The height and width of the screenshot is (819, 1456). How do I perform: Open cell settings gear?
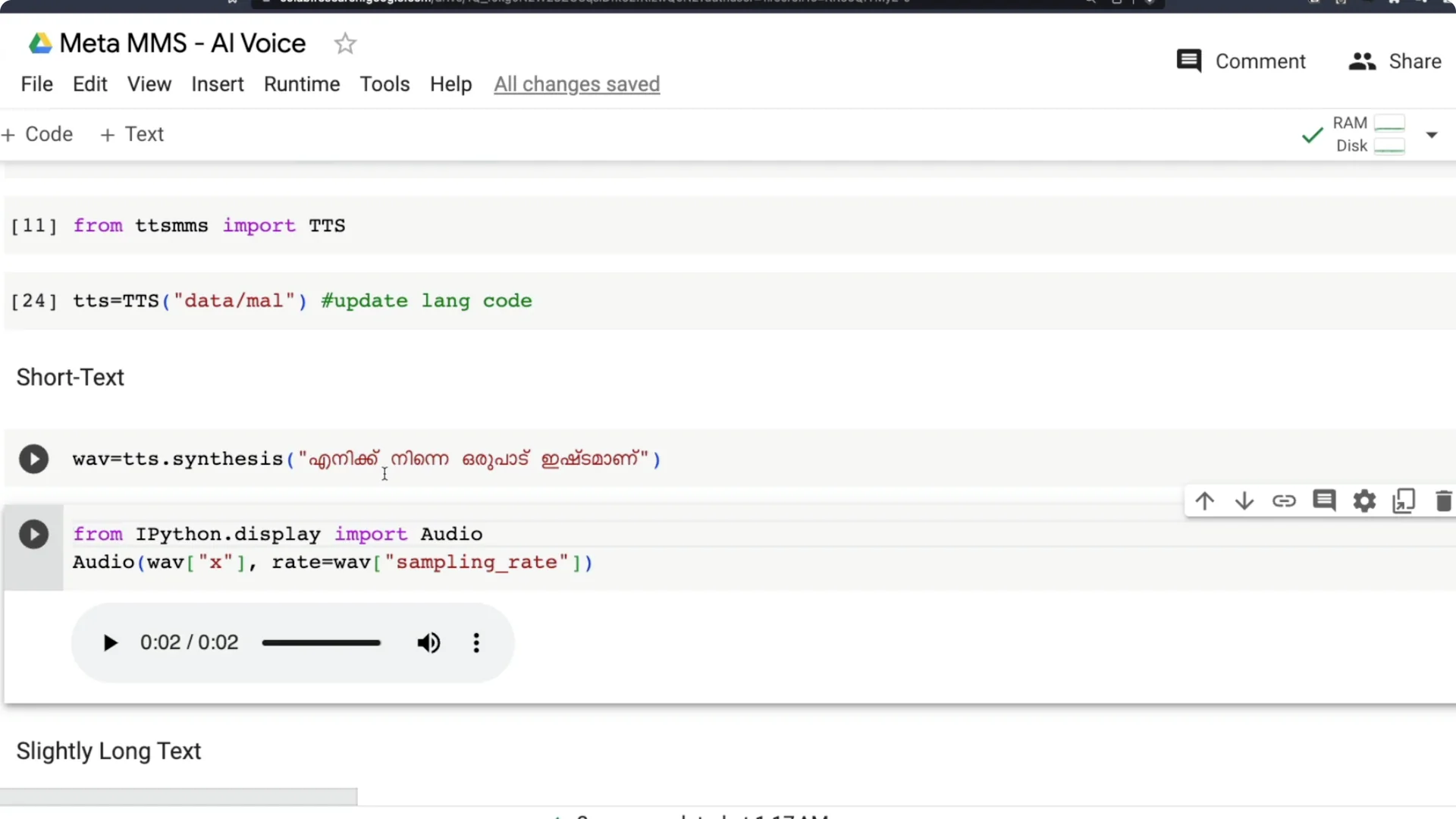click(x=1363, y=500)
